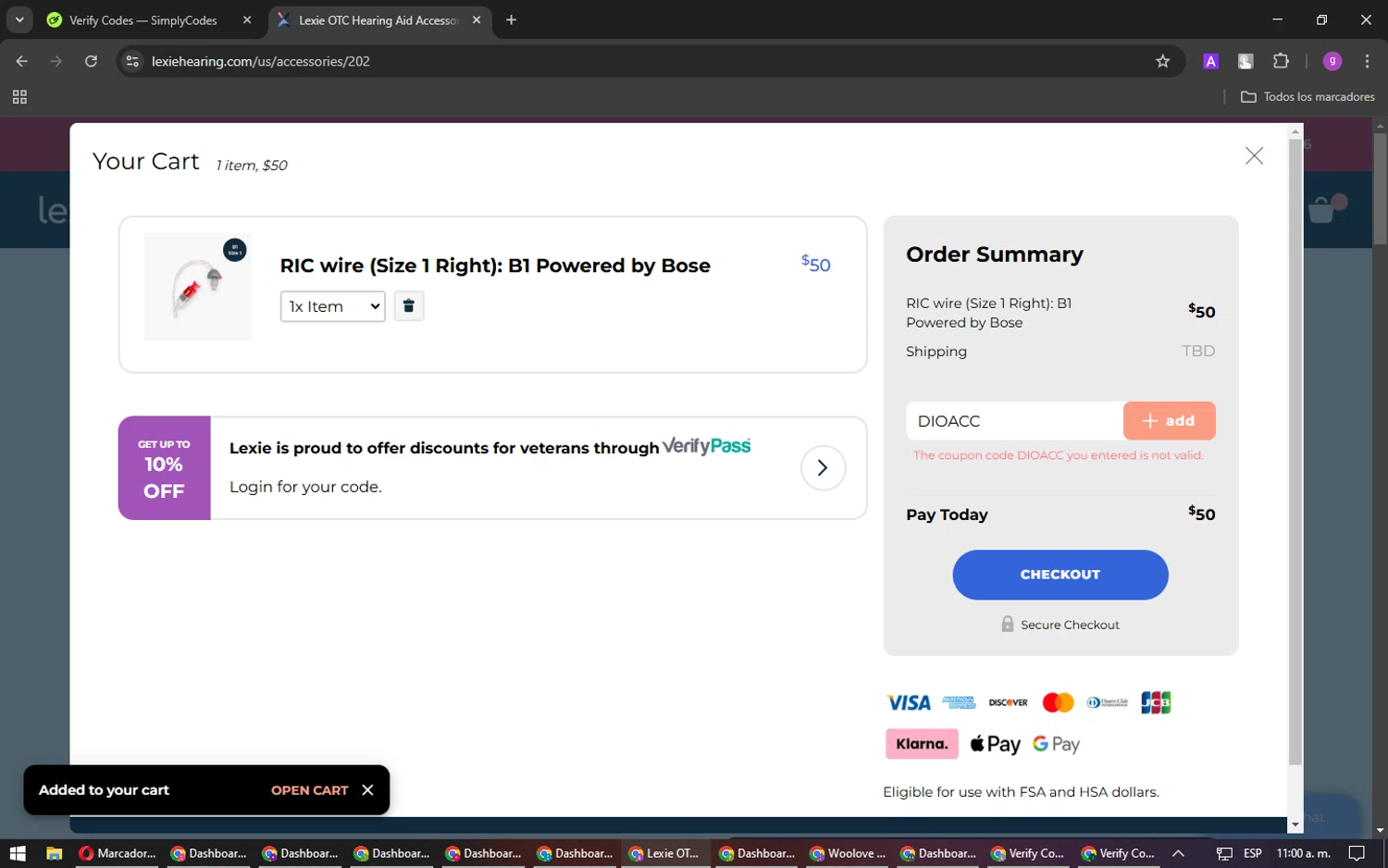Click the GET UP TO 10% OFF badge
This screenshot has width=1388, height=868.
[x=165, y=468]
